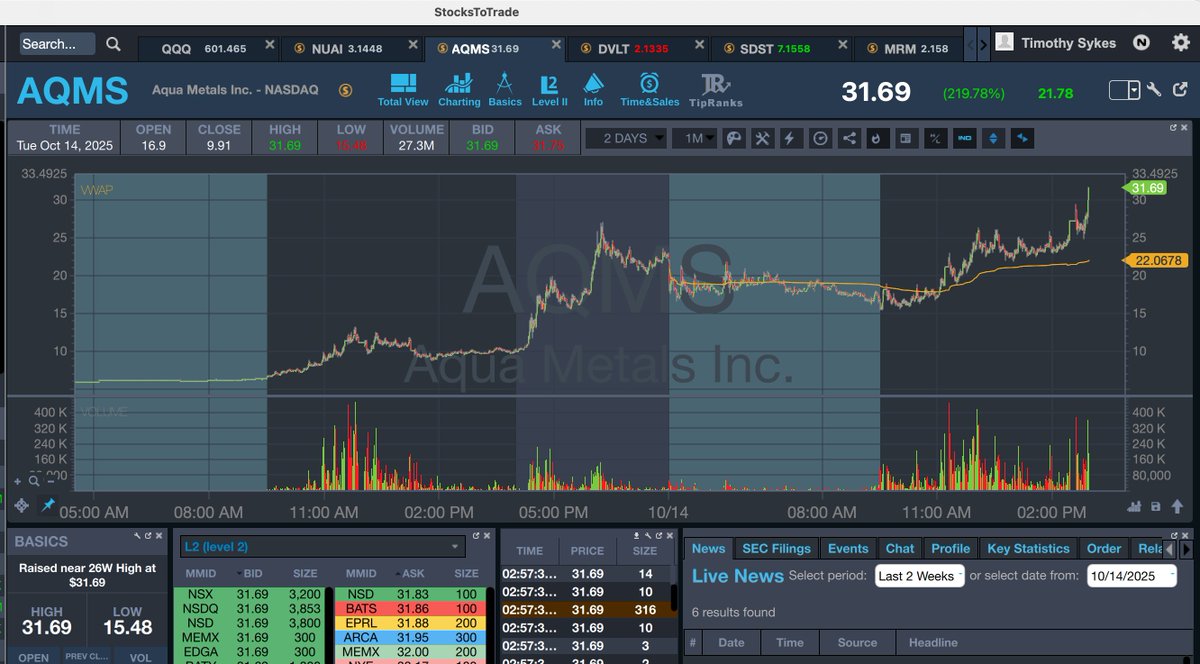Open the Profile tab
The image size is (1200, 664).
click(950, 548)
